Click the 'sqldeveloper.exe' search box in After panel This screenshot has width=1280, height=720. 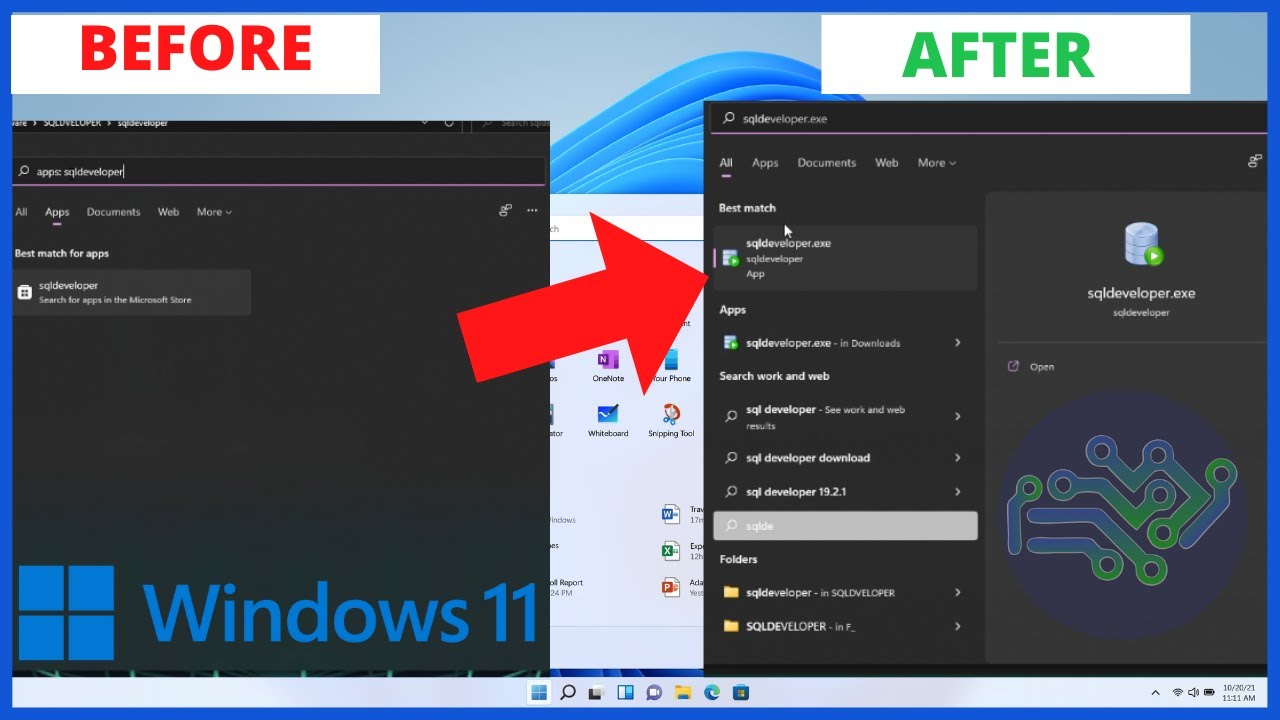[987, 118]
